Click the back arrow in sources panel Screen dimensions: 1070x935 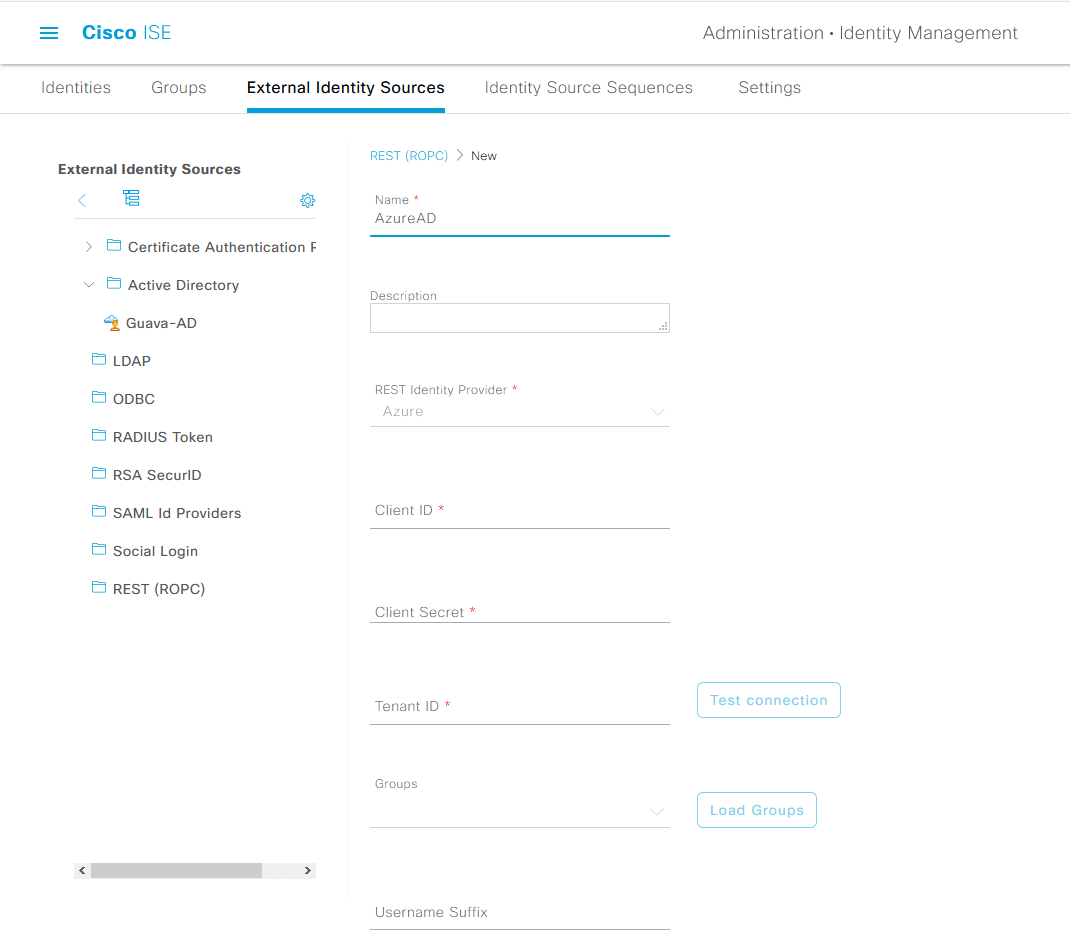(x=82, y=200)
